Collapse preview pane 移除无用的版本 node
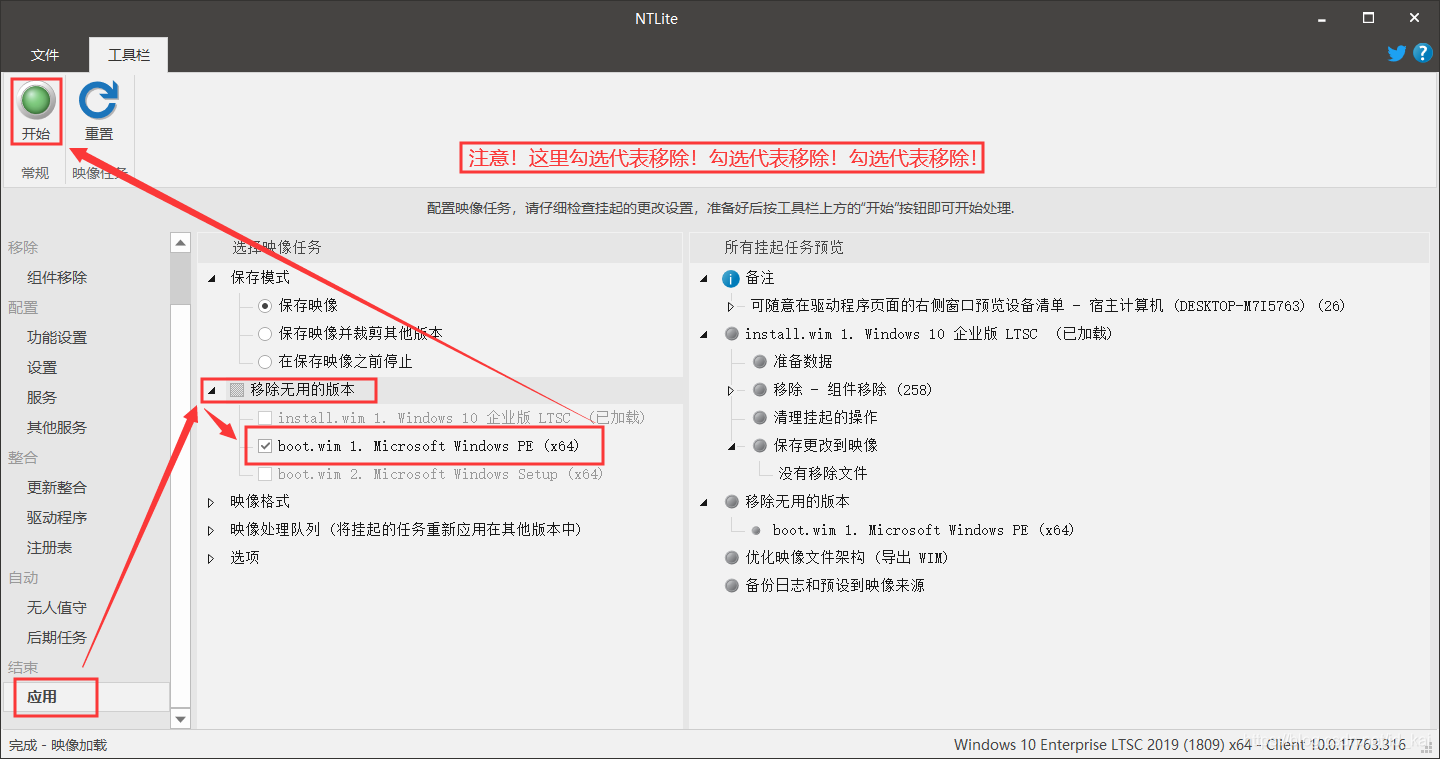This screenshot has height=759, width=1440. coord(705,502)
